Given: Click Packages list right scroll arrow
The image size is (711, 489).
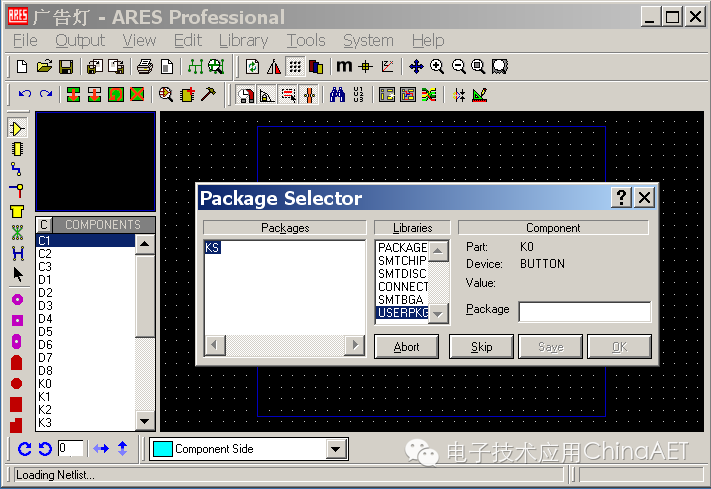Looking at the screenshot, I should point(355,345).
